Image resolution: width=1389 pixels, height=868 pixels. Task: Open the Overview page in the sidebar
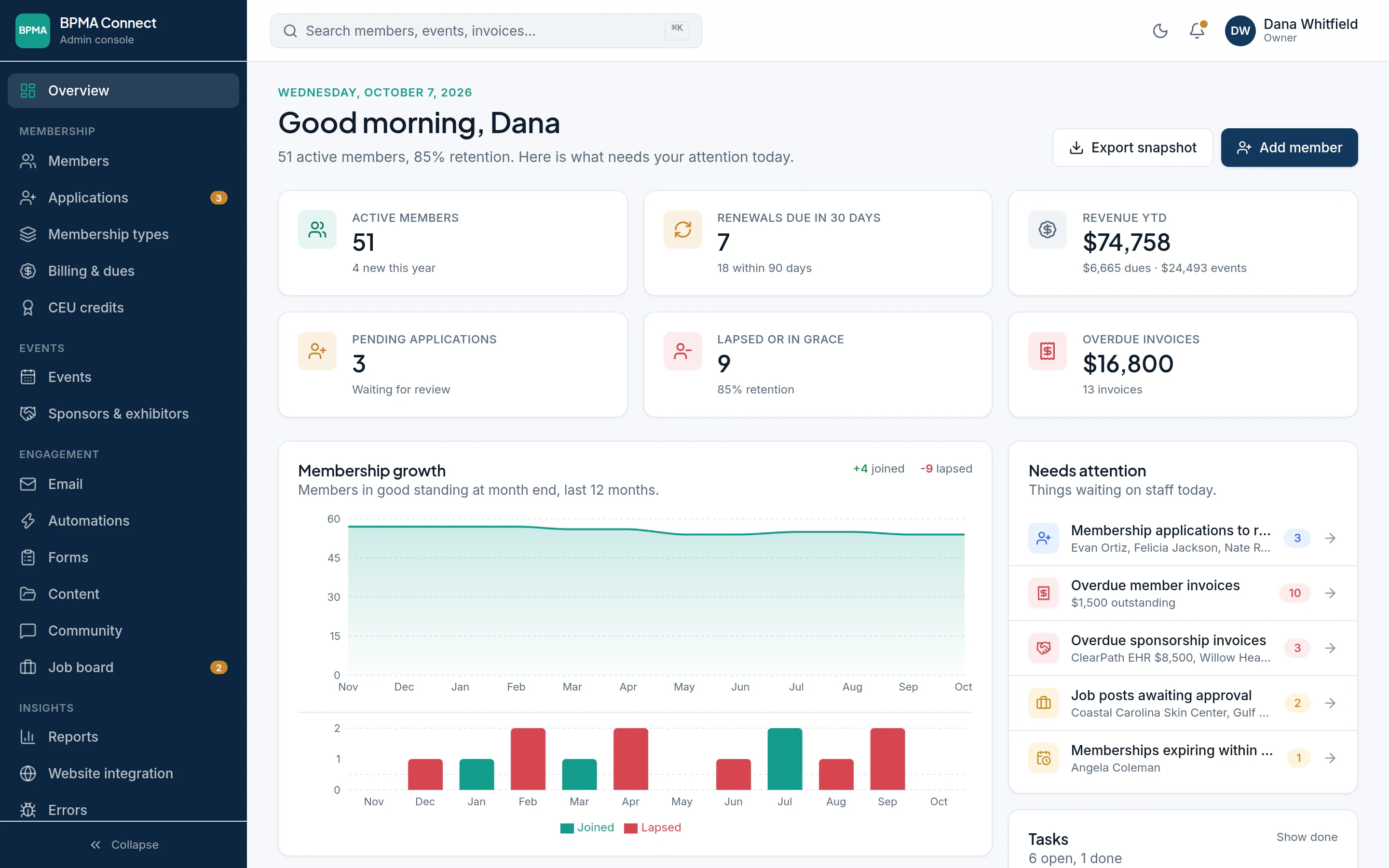[x=123, y=91]
